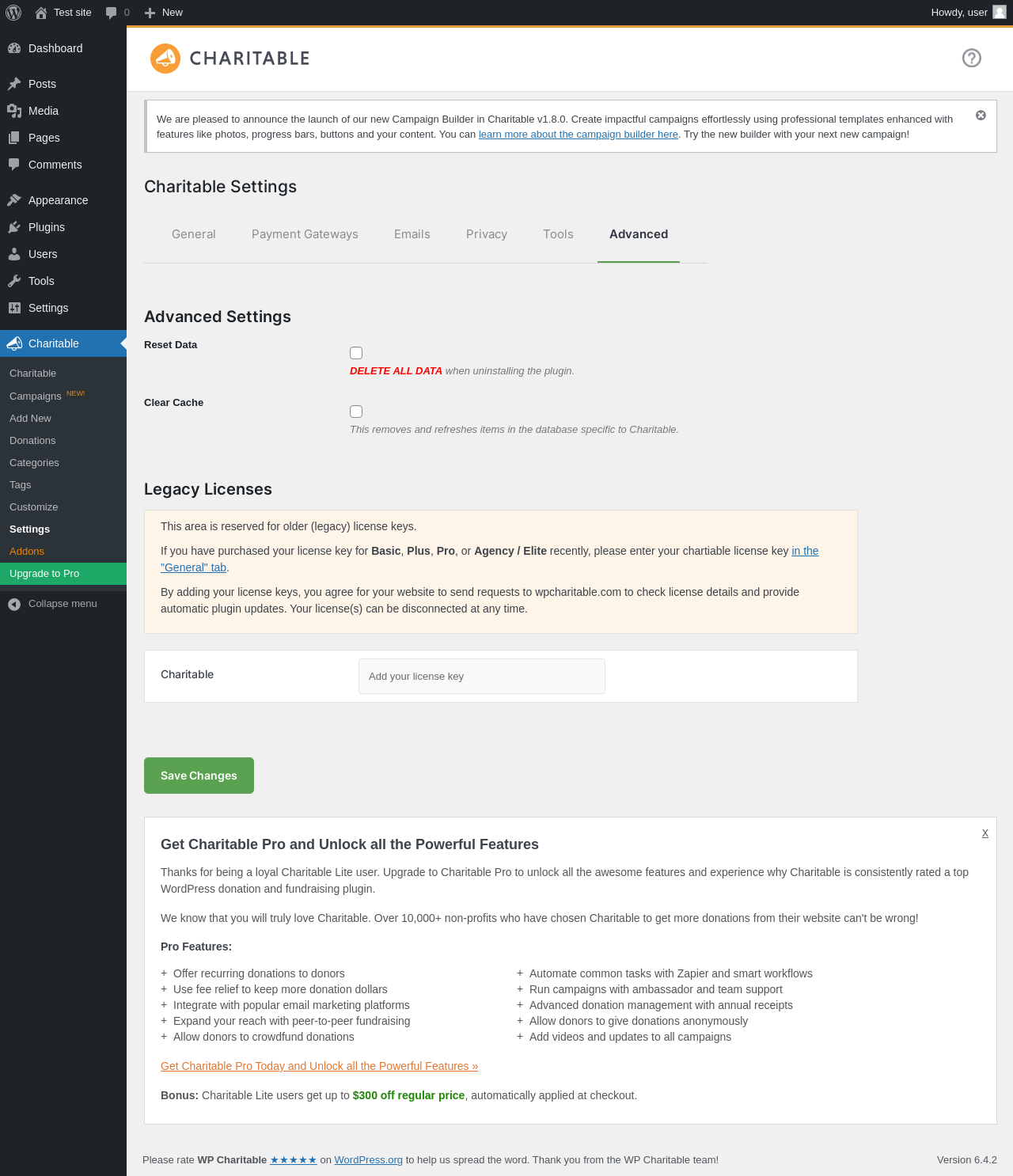
Task: Click the WordPress logo icon
Action: point(13,13)
